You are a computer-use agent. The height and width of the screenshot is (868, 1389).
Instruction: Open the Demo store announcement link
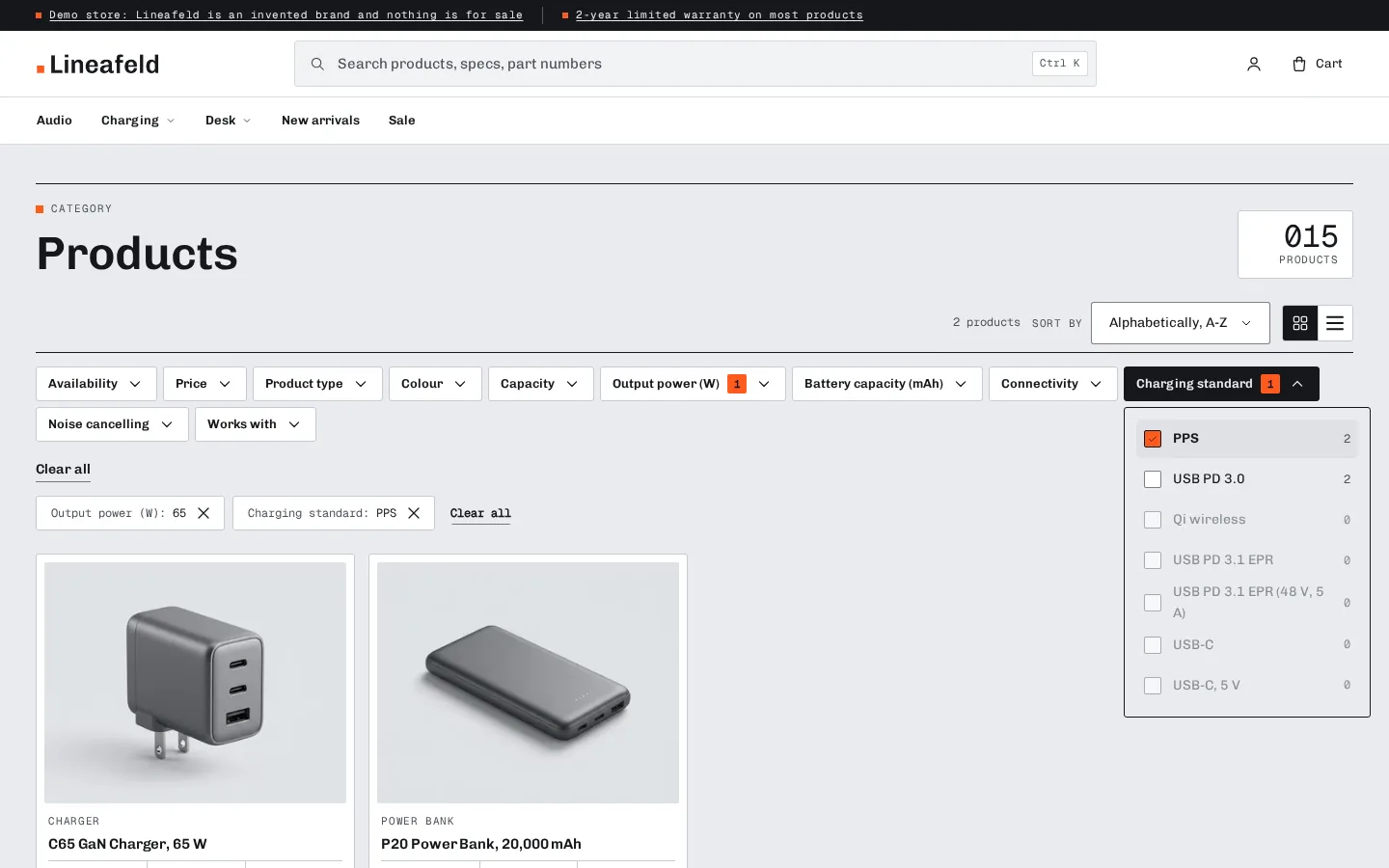click(286, 15)
